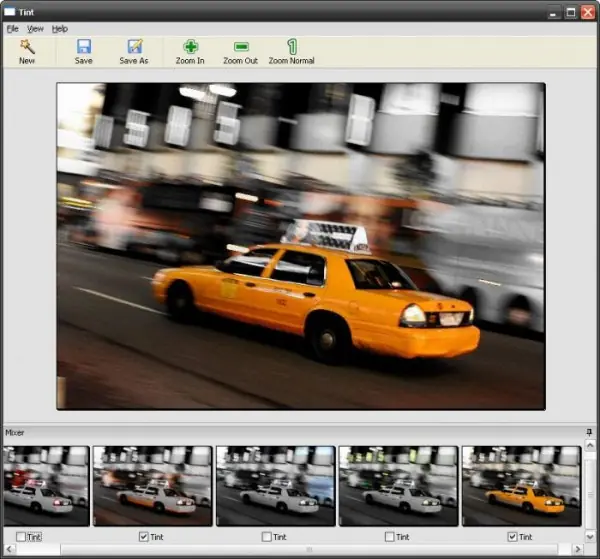Save the image using the Save icon
600x559 pixels.
pyautogui.click(x=84, y=46)
